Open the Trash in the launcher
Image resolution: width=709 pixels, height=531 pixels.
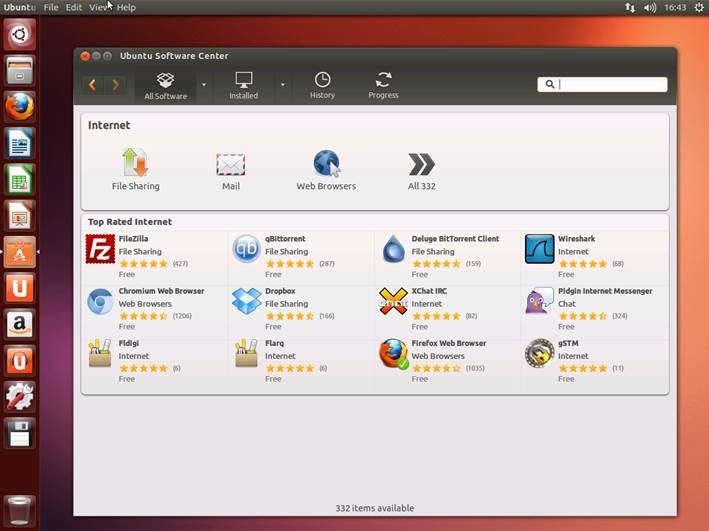pos(19,511)
